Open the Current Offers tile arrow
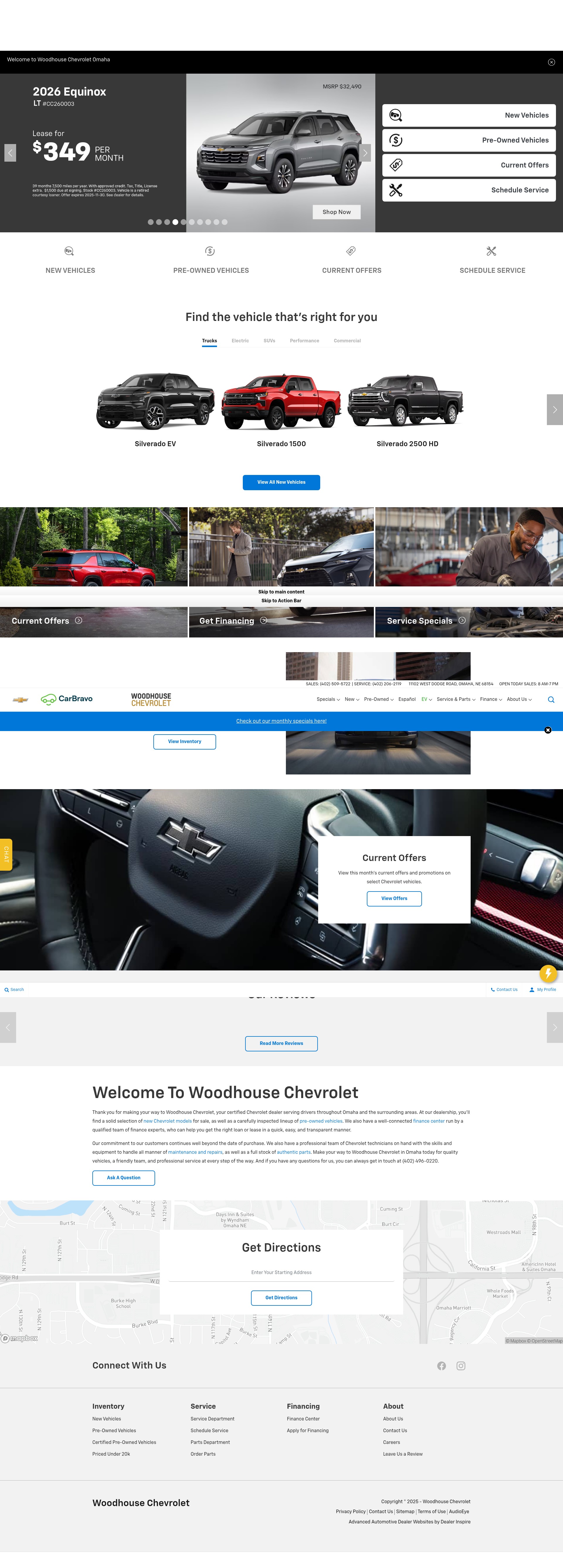 [x=79, y=620]
